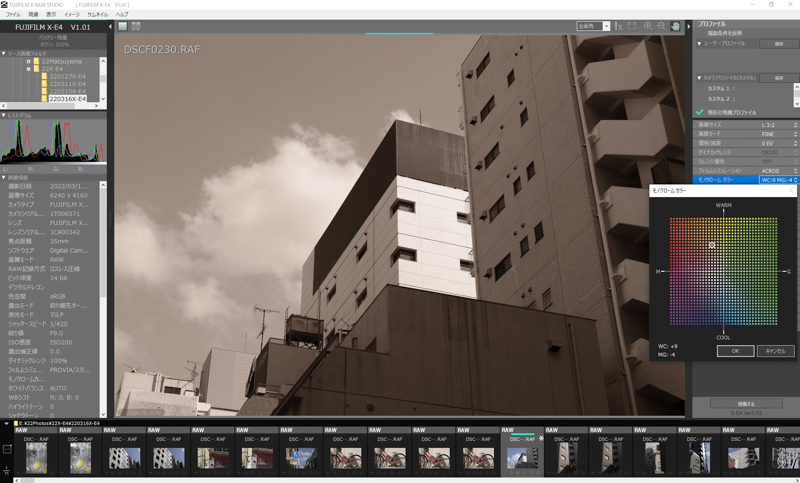Collapse the 画像情報 section
The image size is (800, 483).
pos(4,177)
